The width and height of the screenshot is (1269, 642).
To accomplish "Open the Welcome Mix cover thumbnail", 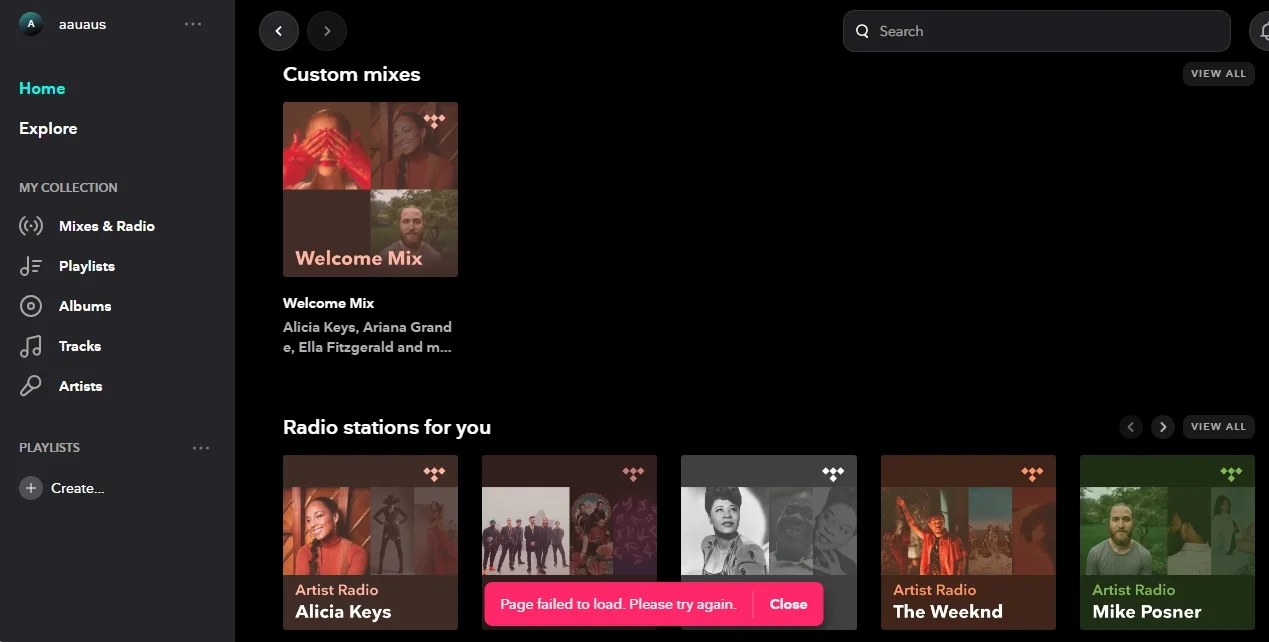I will (370, 189).
